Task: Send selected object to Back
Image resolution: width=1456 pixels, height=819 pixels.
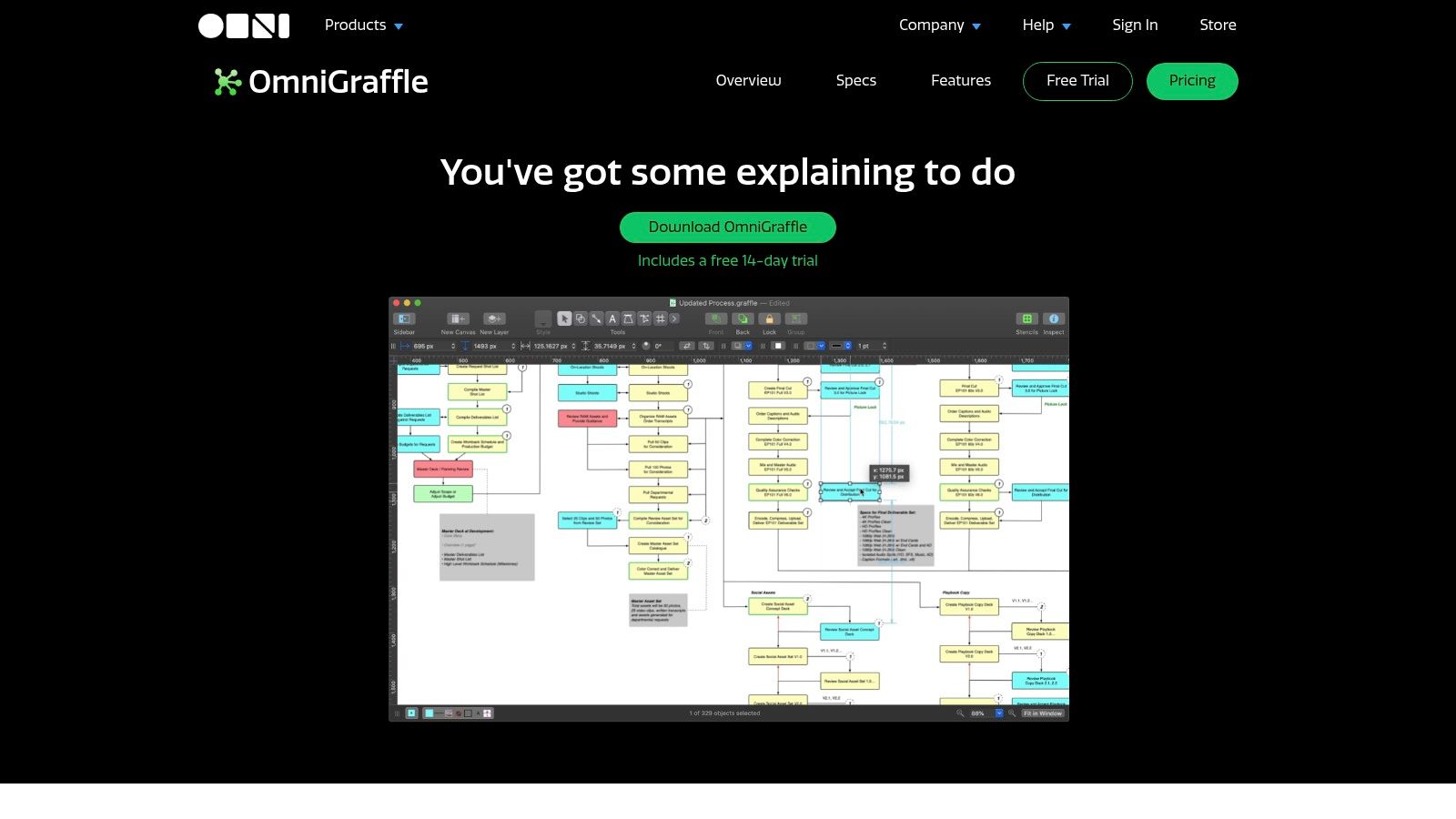Action: 743,318
